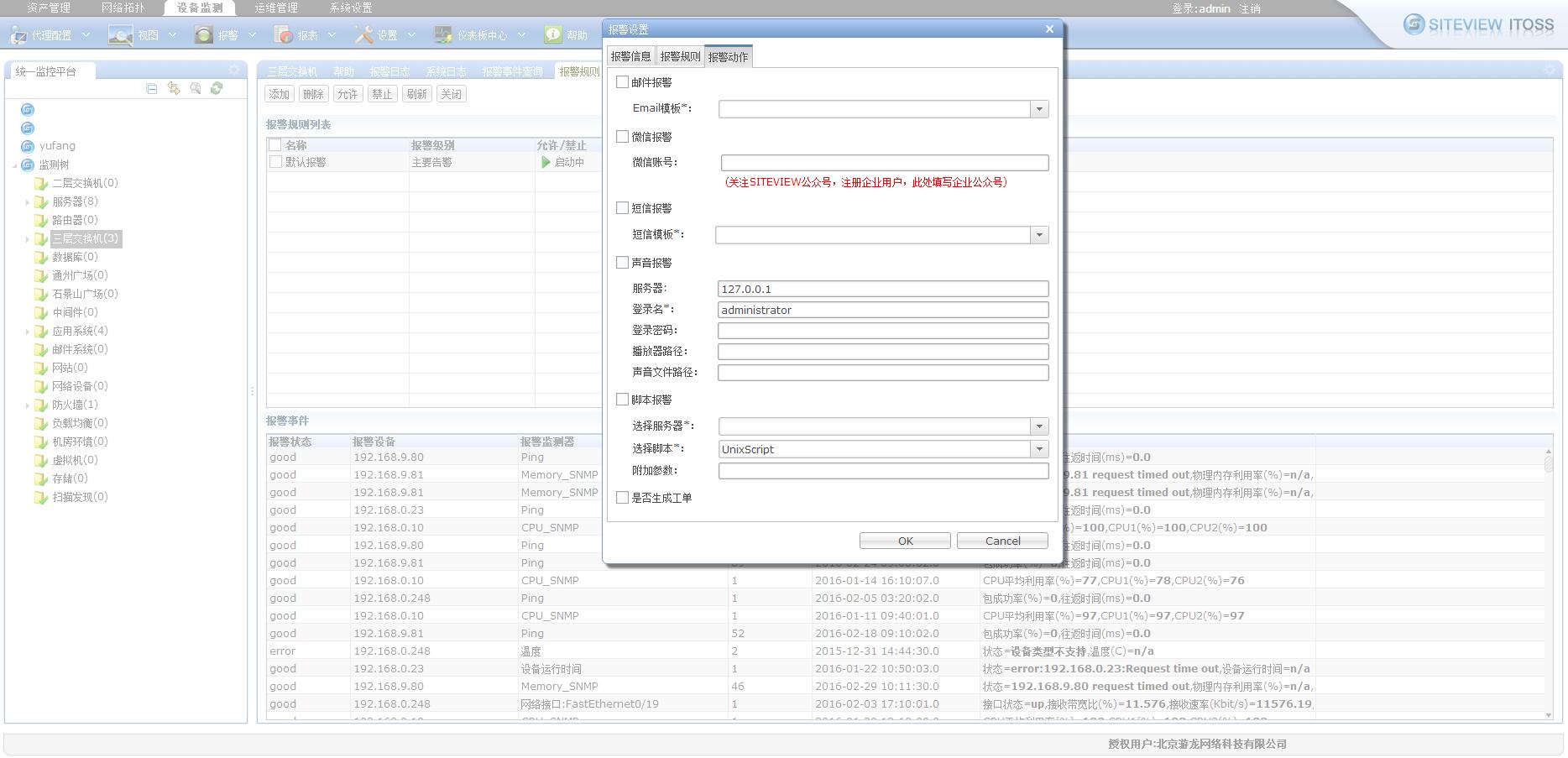
Task: Click the gear icon in the 统一监控平台 panel header
Action: (x=234, y=71)
